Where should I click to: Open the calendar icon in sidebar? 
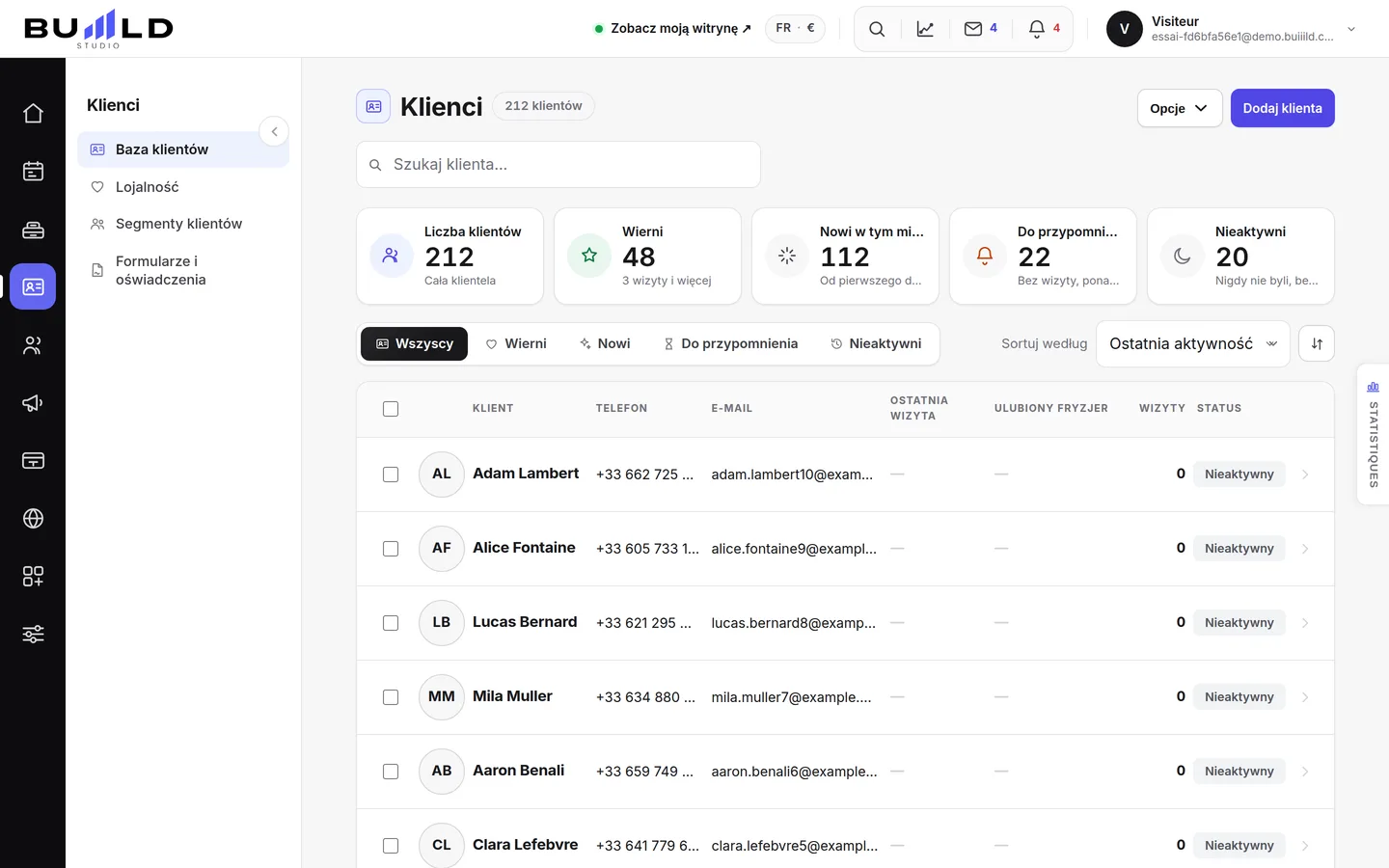pos(33,171)
